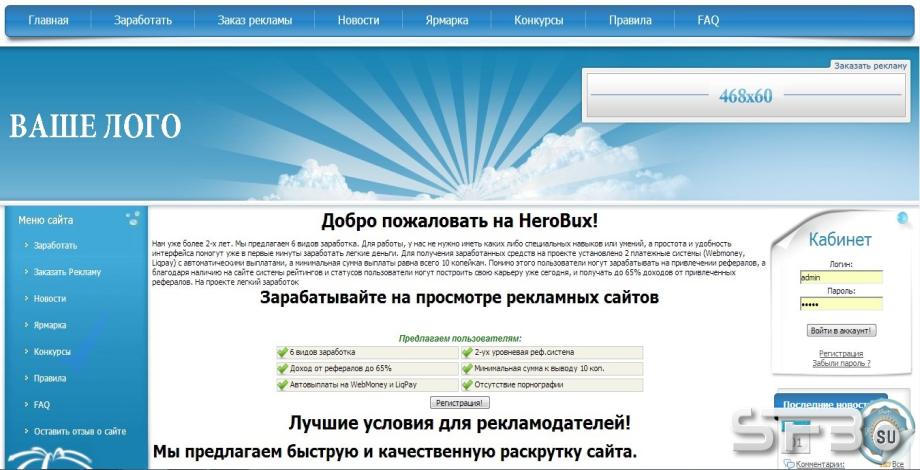This screenshot has width=920, height=470.
Task: Click the Лучшие условия для рекламодателей heading
Action: (460, 423)
